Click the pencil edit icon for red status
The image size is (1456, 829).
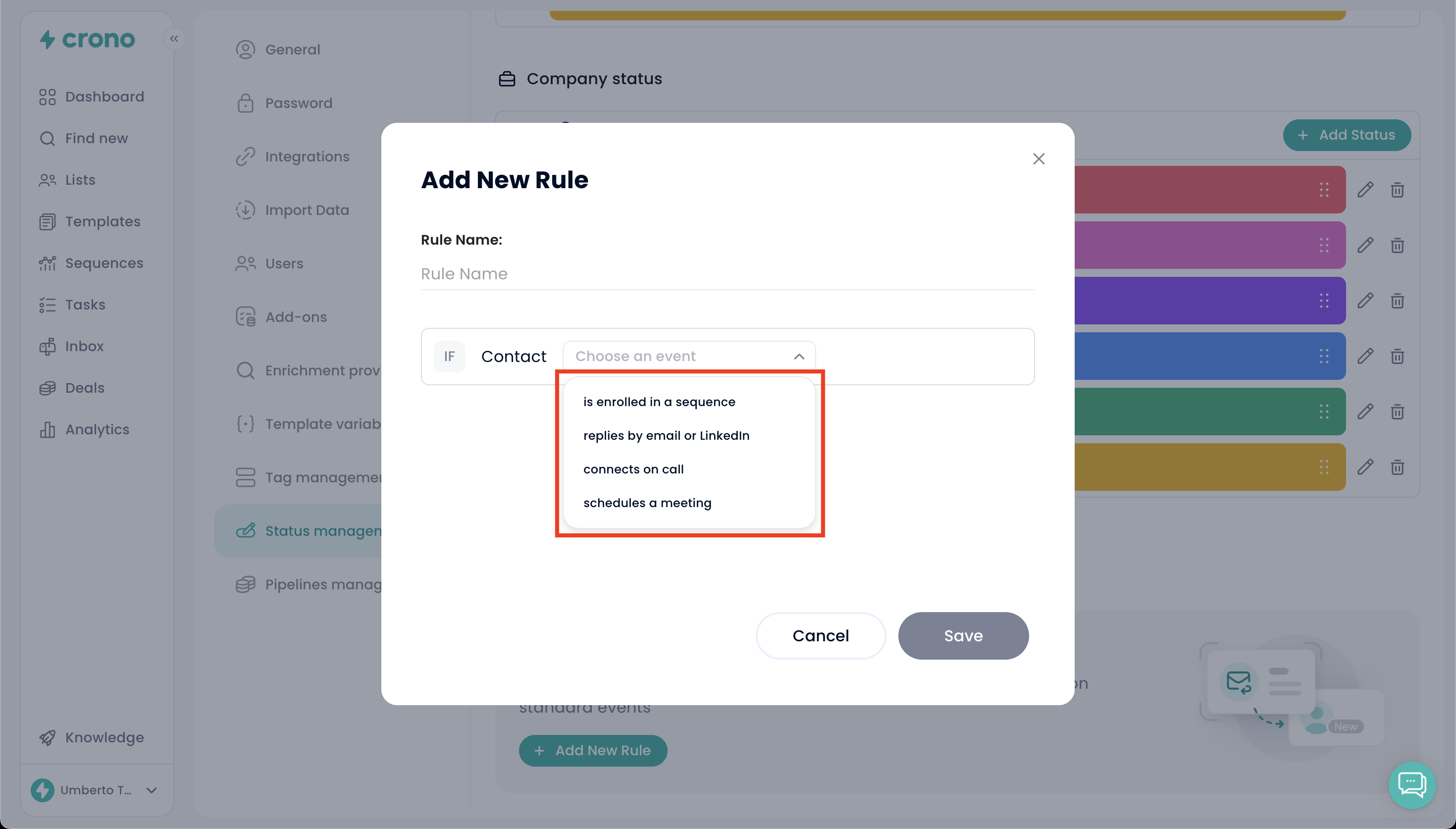[1365, 190]
